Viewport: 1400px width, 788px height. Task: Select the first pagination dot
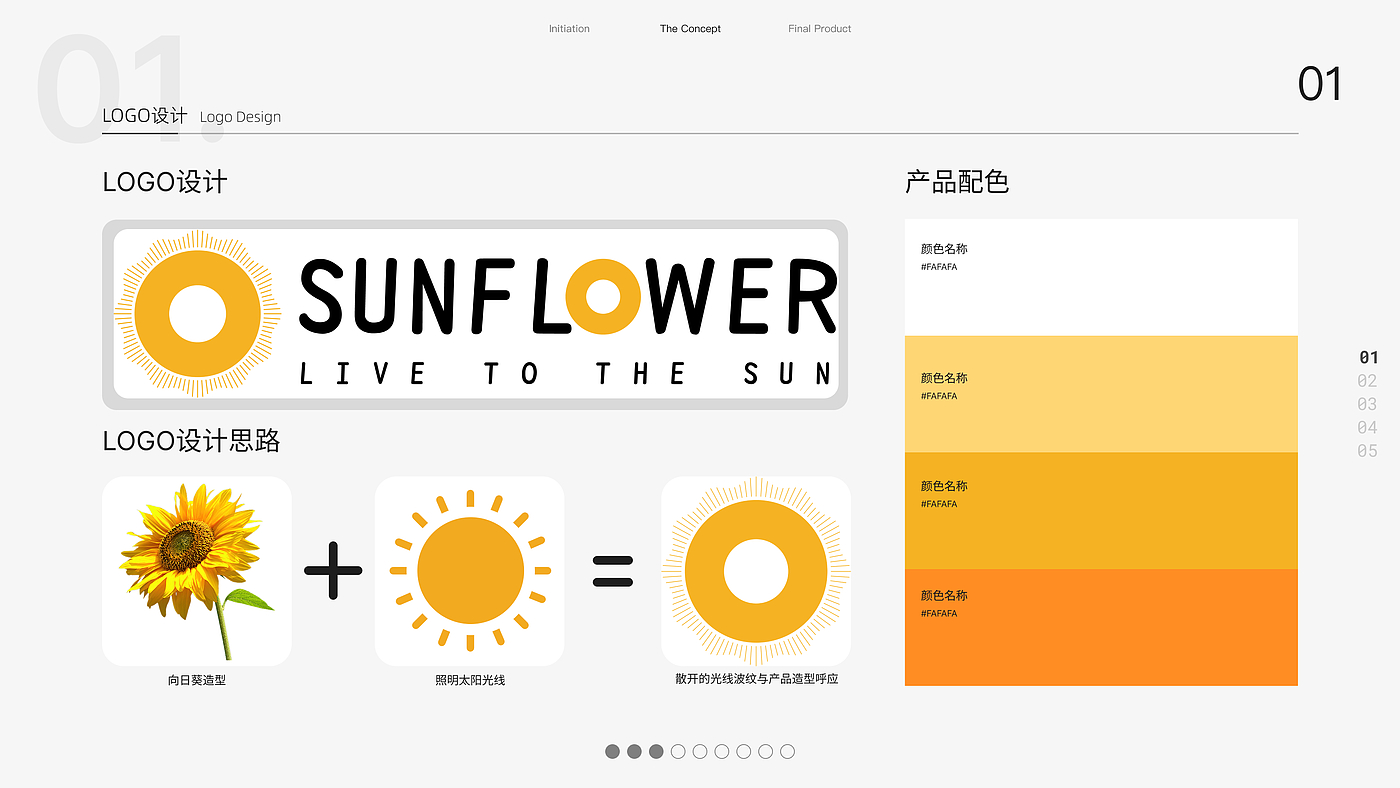pos(612,751)
